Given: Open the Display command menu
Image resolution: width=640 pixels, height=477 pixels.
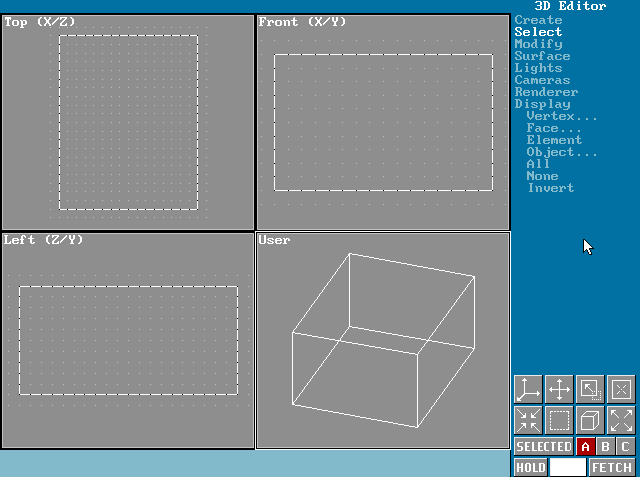Looking at the screenshot, I should tap(542, 104).
